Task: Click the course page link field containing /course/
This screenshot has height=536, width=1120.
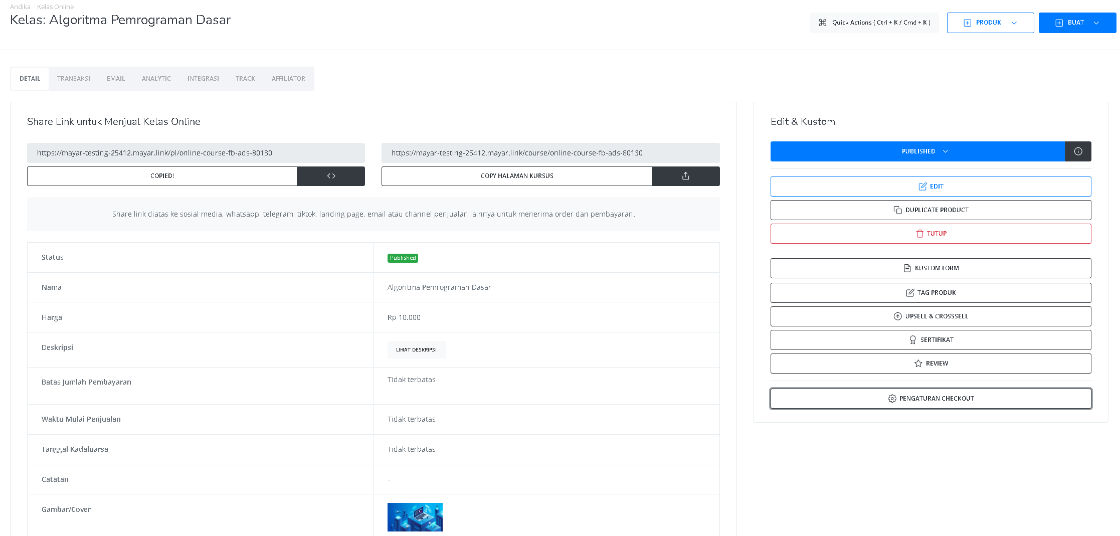Action: pyautogui.click(x=551, y=153)
